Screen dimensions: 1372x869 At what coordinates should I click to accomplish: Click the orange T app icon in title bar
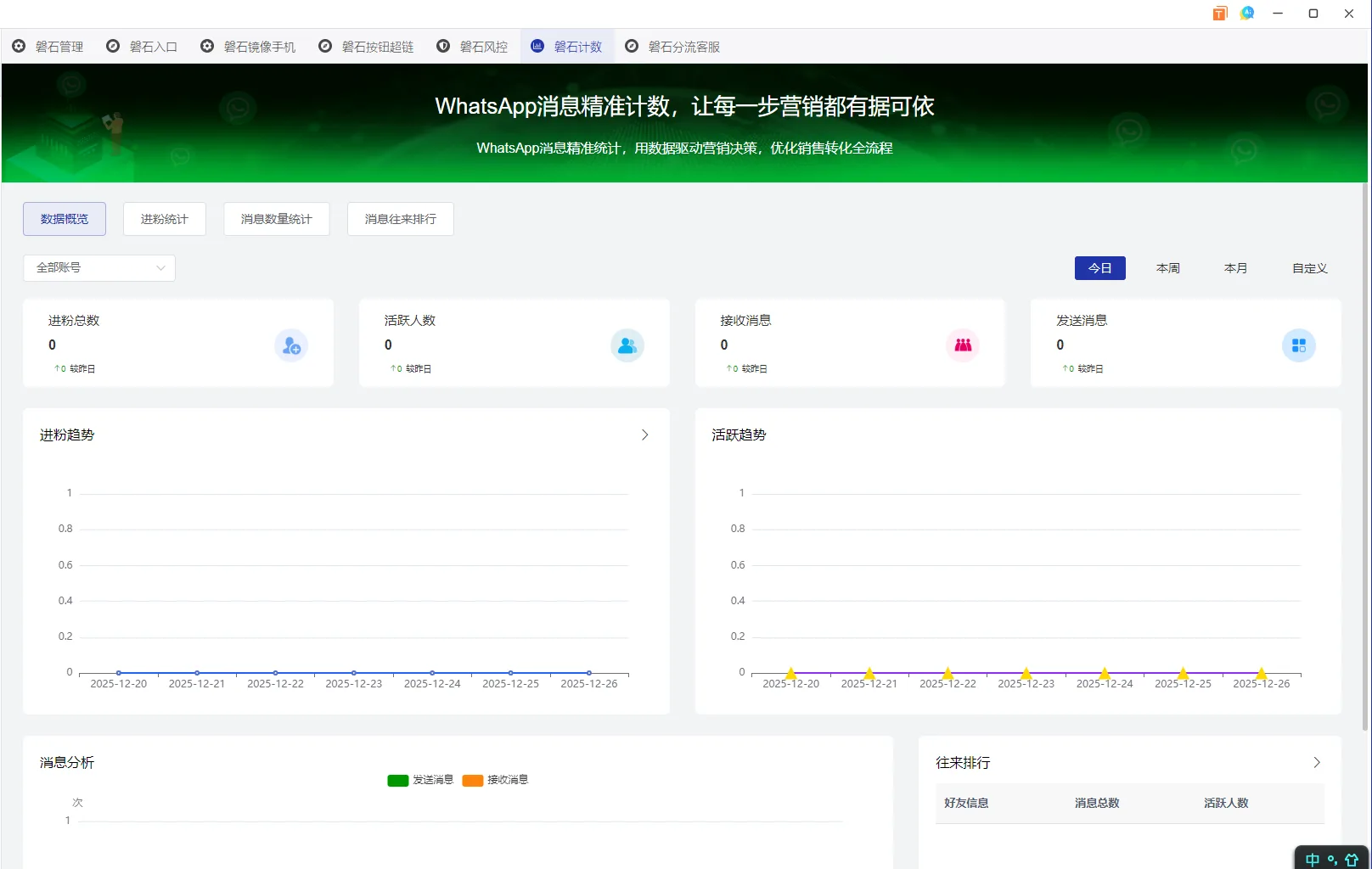click(x=1219, y=13)
